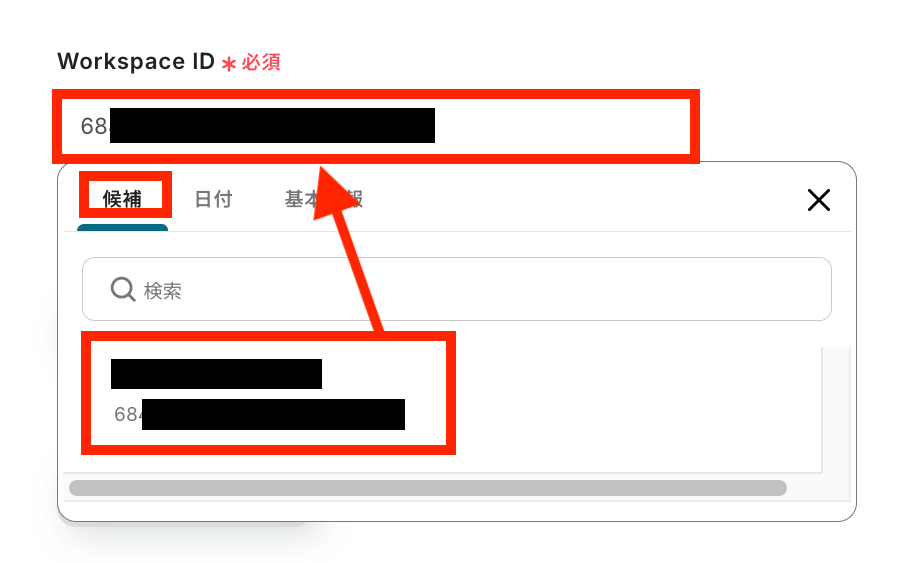Image resolution: width=897 pixels, height=563 pixels.
Task: Click the 検索 placeholder text
Action: tap(162, 291)
